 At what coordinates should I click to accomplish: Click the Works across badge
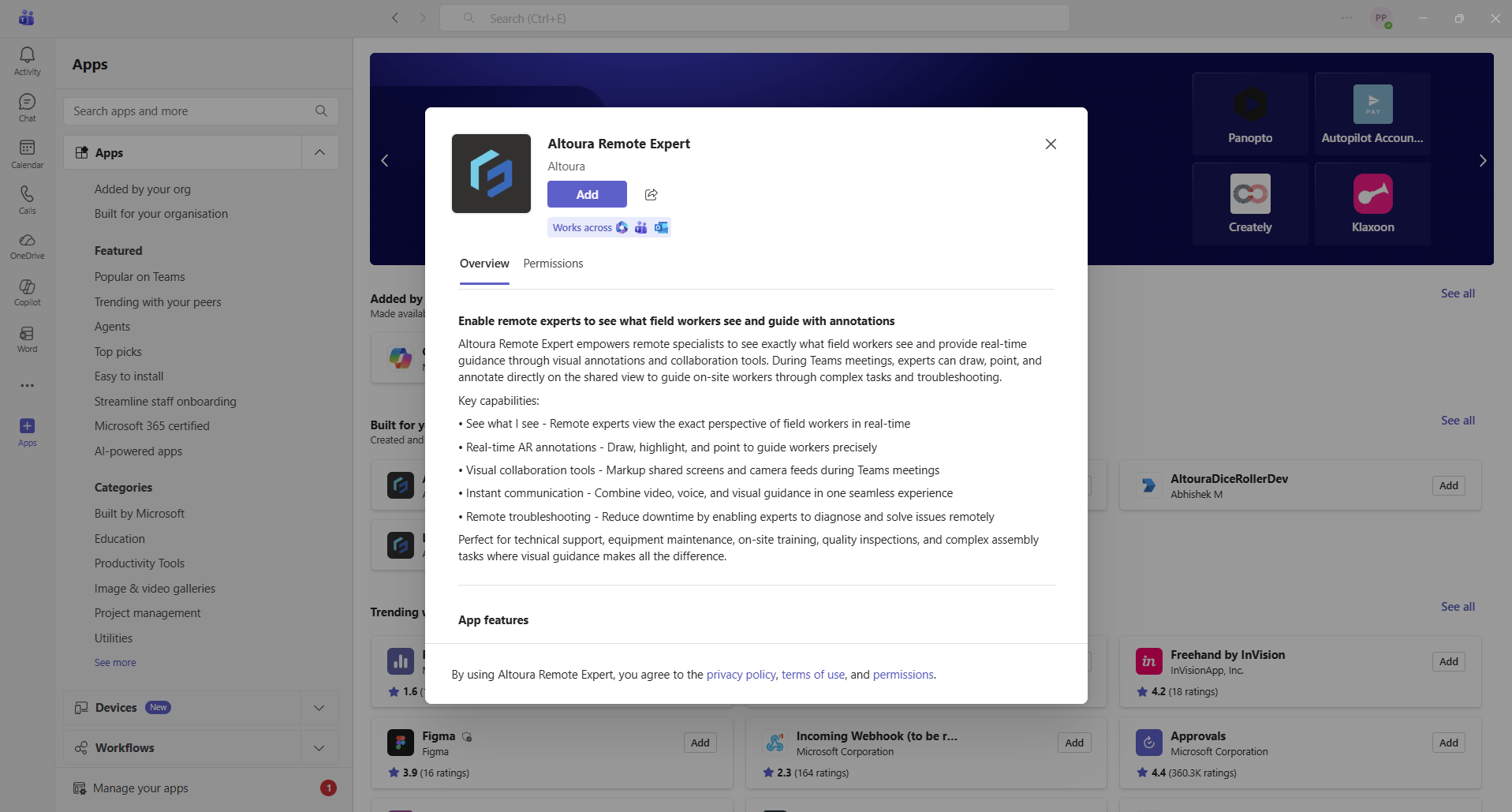click(x=609, y=227)
